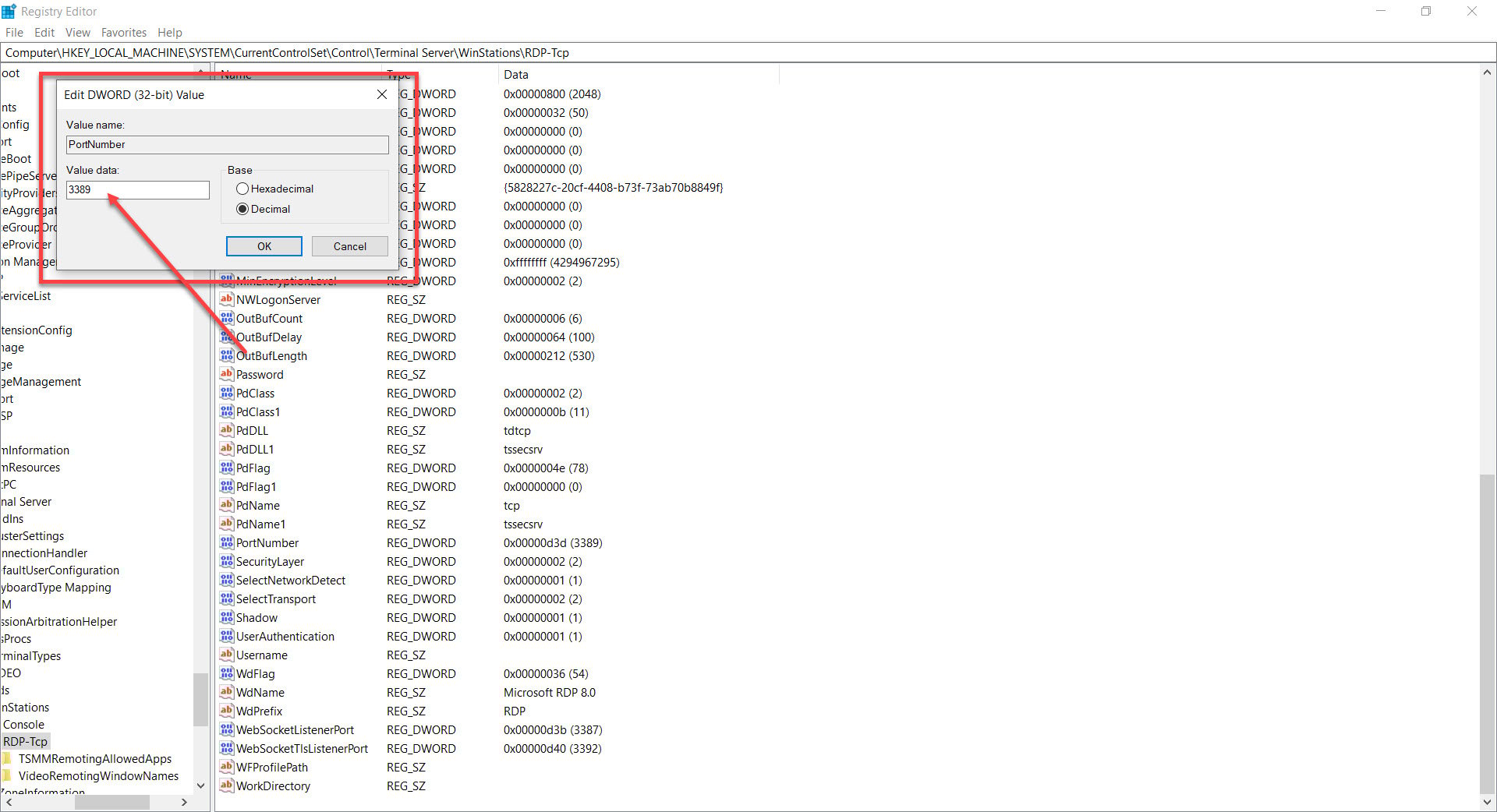Click the WdName REG_SZ string icon
1497x812 pixels.
coord(225,692)
